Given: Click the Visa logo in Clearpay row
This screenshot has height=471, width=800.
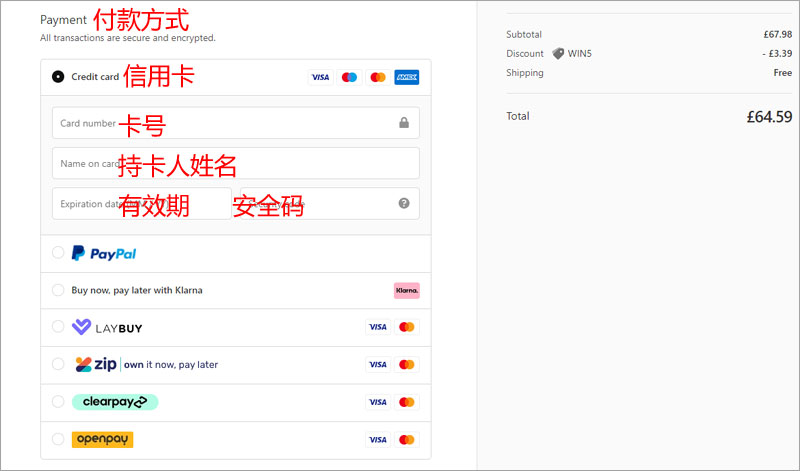Looking at the screenshot, I should click(x=378, y=402).
